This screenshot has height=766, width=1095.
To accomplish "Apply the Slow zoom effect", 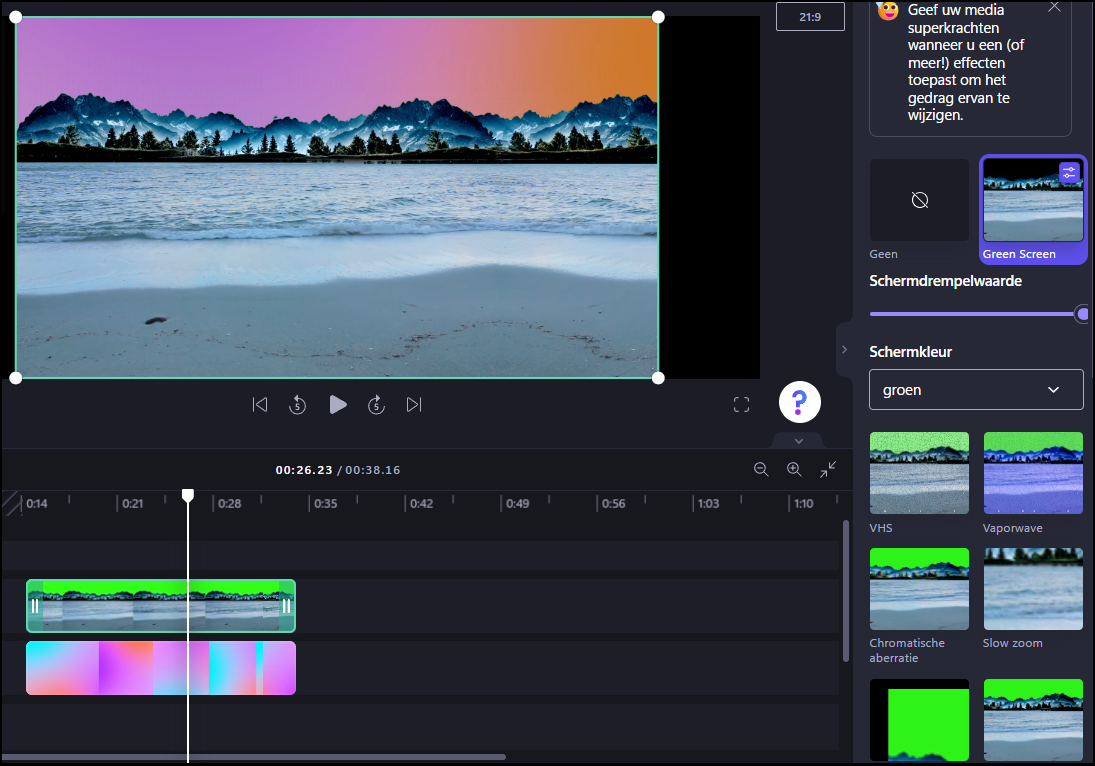I will point(1033,589).
